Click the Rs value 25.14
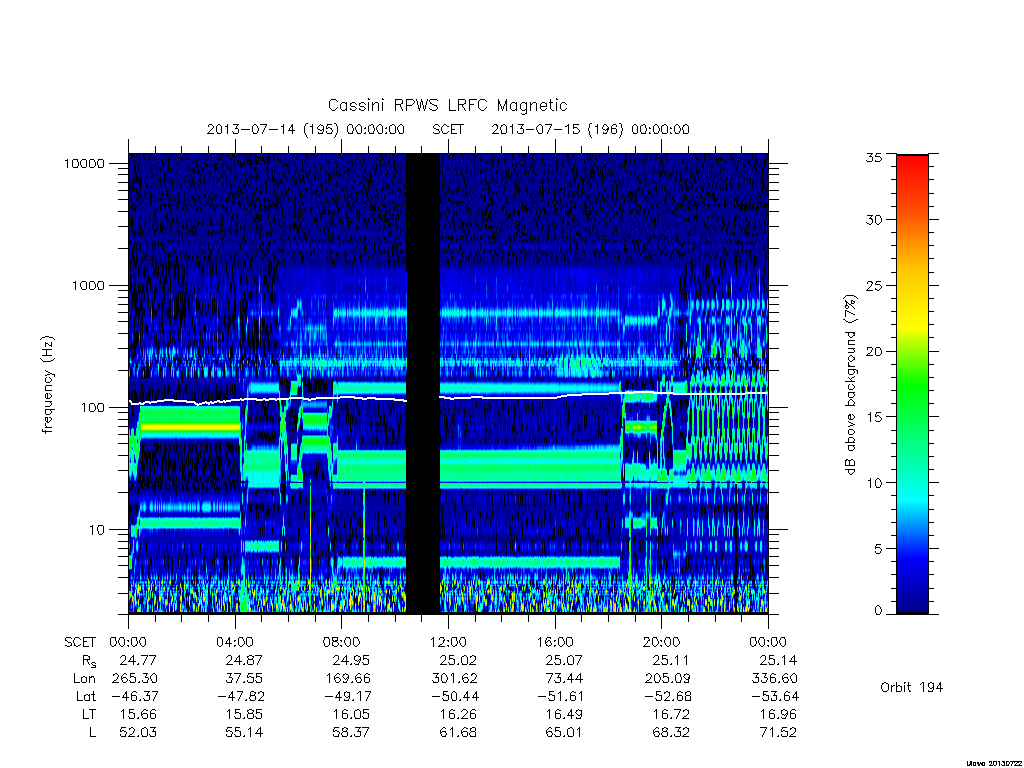This screenshot has height=768, width=1024. 778,660
